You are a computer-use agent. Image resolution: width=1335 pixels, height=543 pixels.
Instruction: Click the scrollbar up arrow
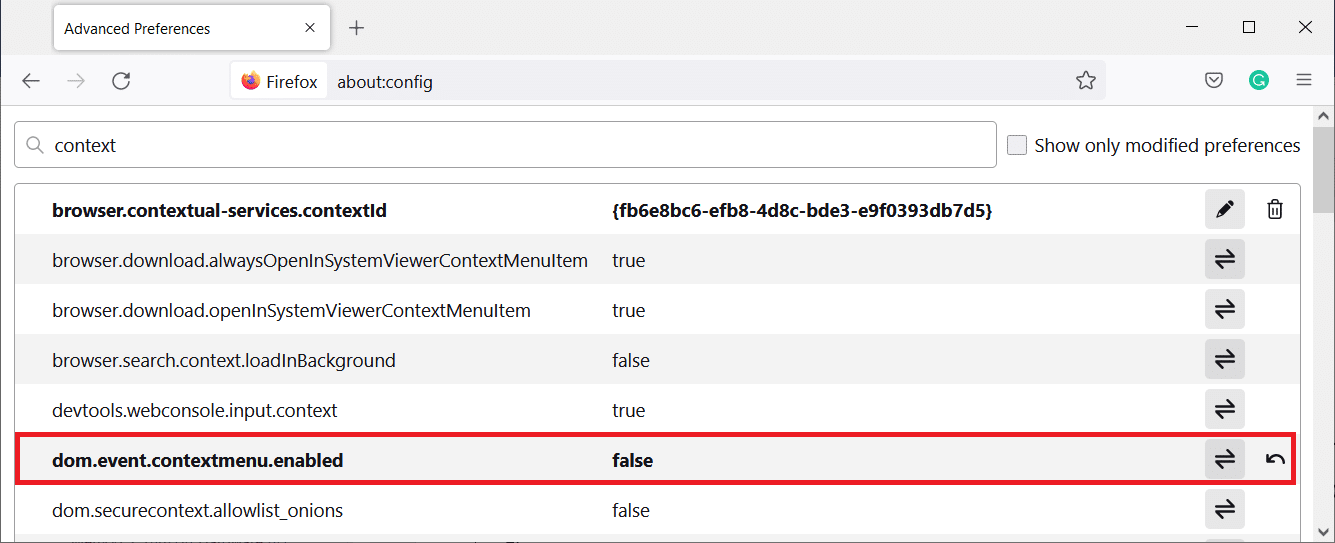point(1325,116)
